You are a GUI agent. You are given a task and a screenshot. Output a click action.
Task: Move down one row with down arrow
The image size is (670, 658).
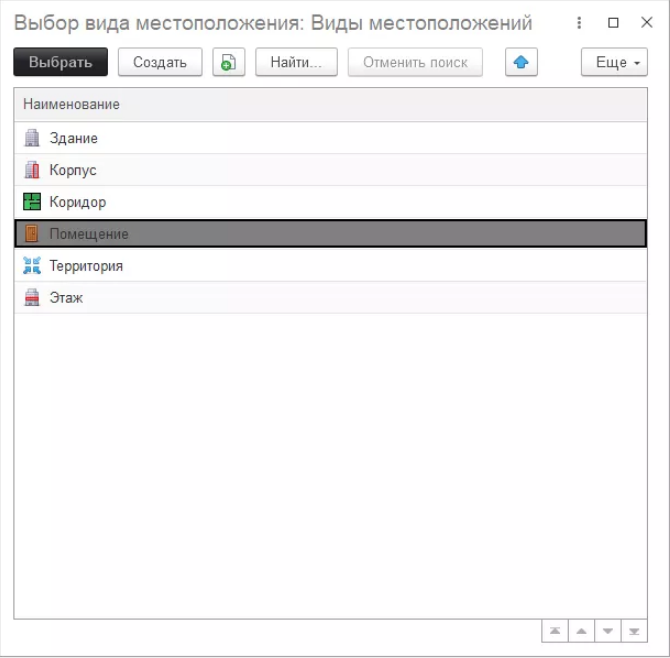pos(608,631)
